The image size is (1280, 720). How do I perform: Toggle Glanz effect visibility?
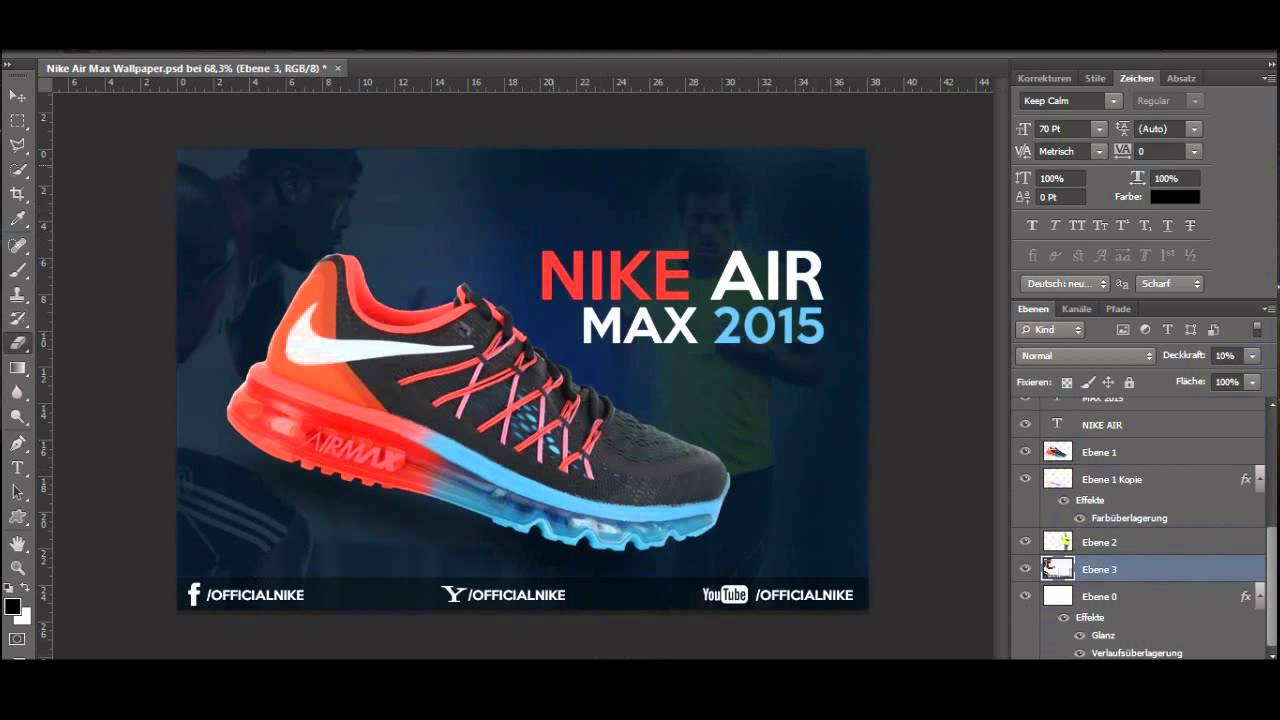tap(1080, 635)
